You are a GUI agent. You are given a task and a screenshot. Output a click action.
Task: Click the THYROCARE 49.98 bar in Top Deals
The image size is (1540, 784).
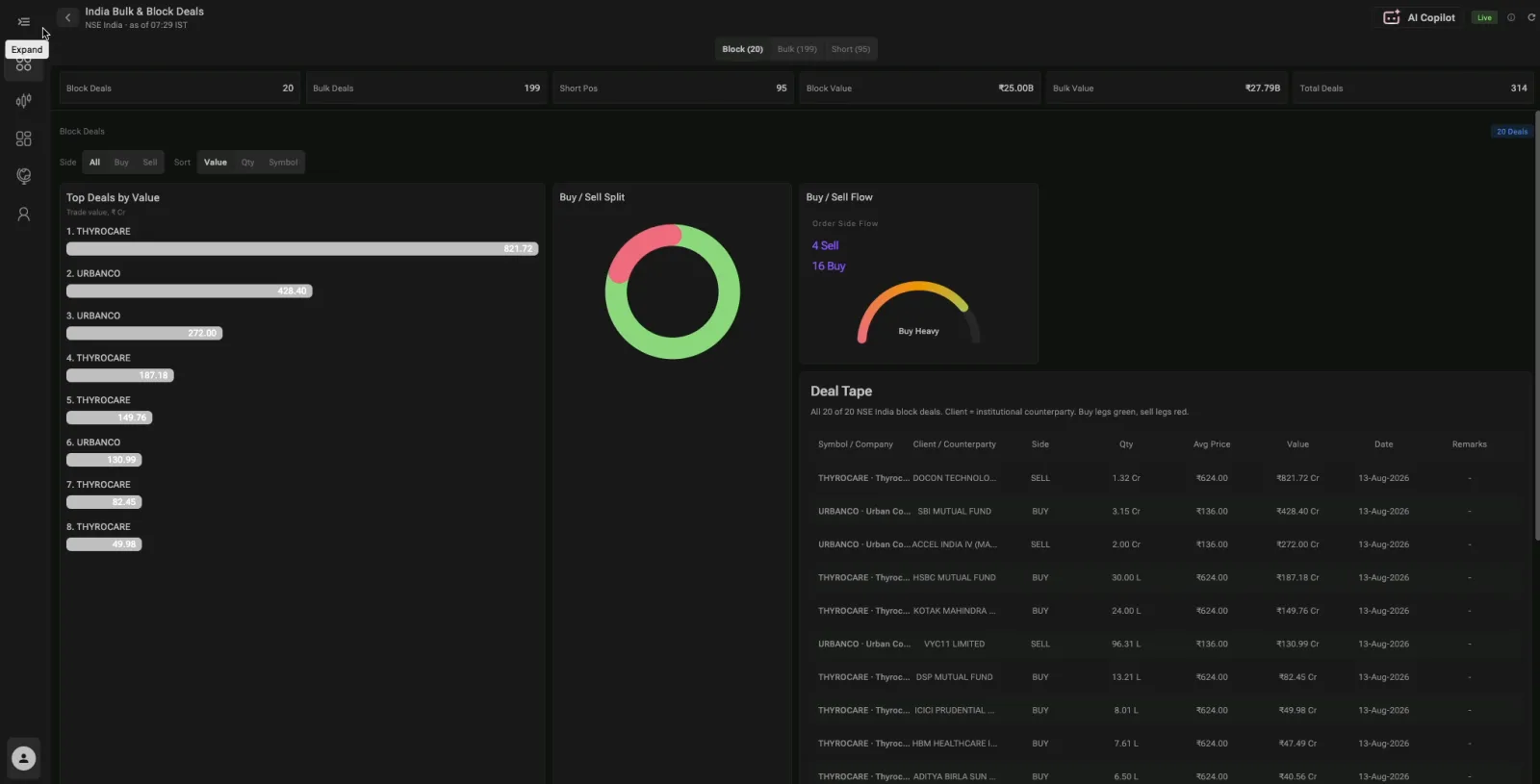click(104, 544)
